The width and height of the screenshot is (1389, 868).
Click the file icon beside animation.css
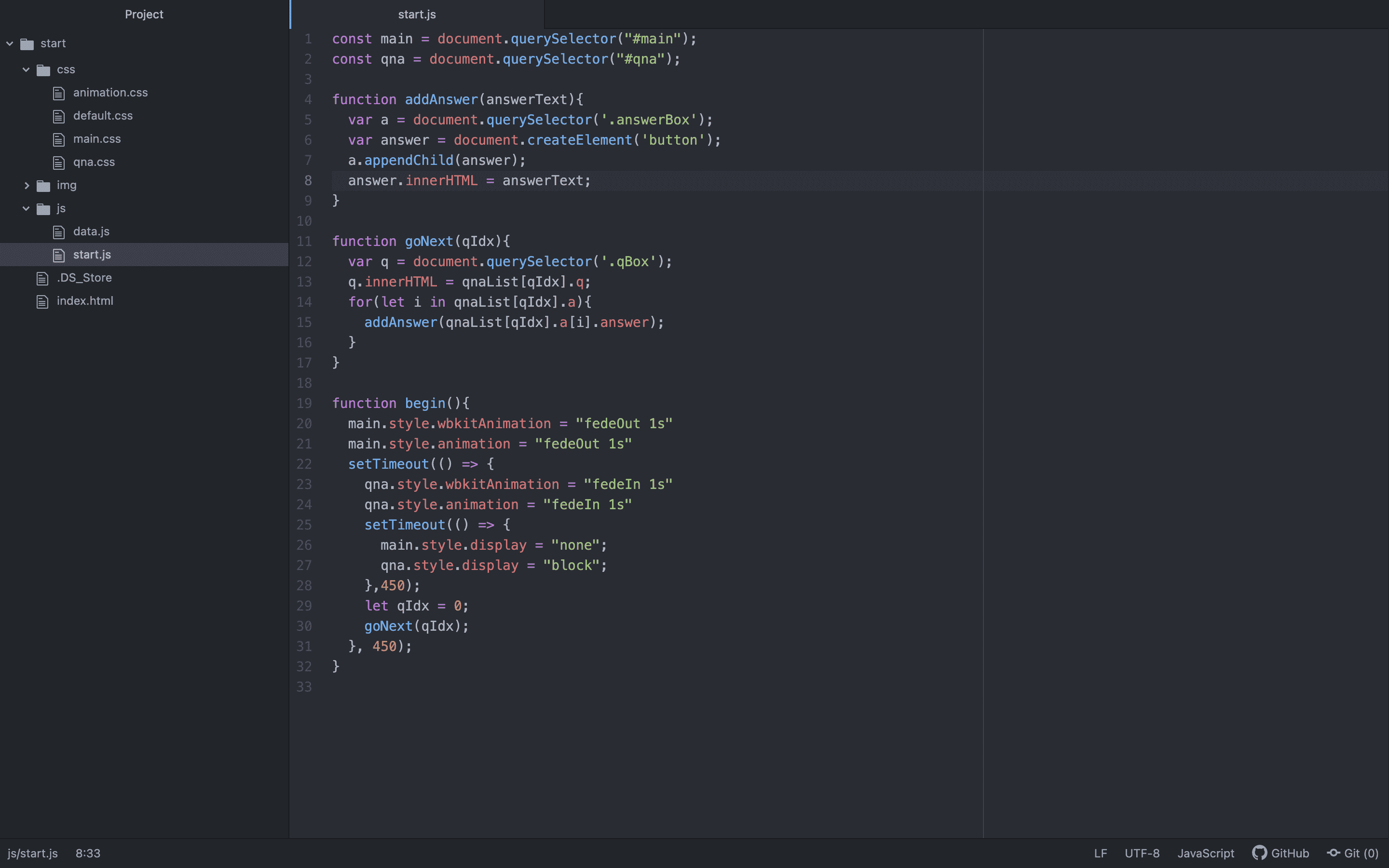(x=58, y=93)
